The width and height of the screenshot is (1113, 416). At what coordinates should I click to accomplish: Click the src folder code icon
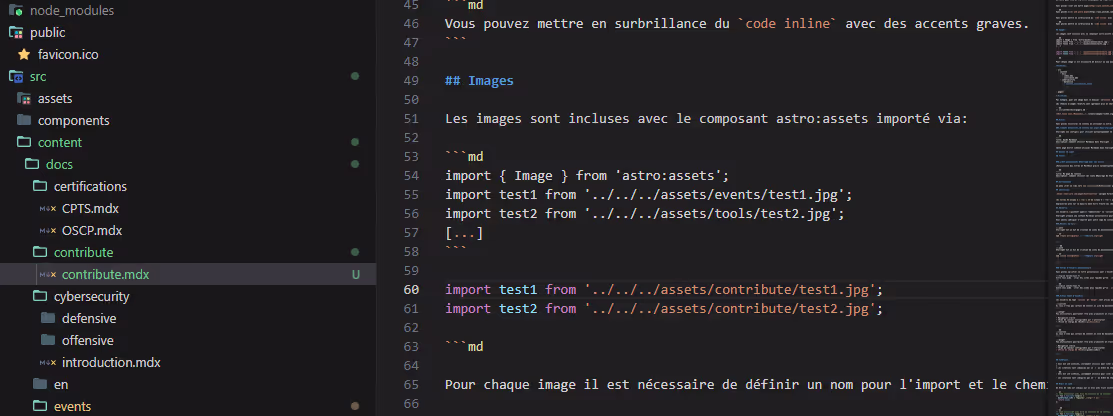click(x=16, y=76)
